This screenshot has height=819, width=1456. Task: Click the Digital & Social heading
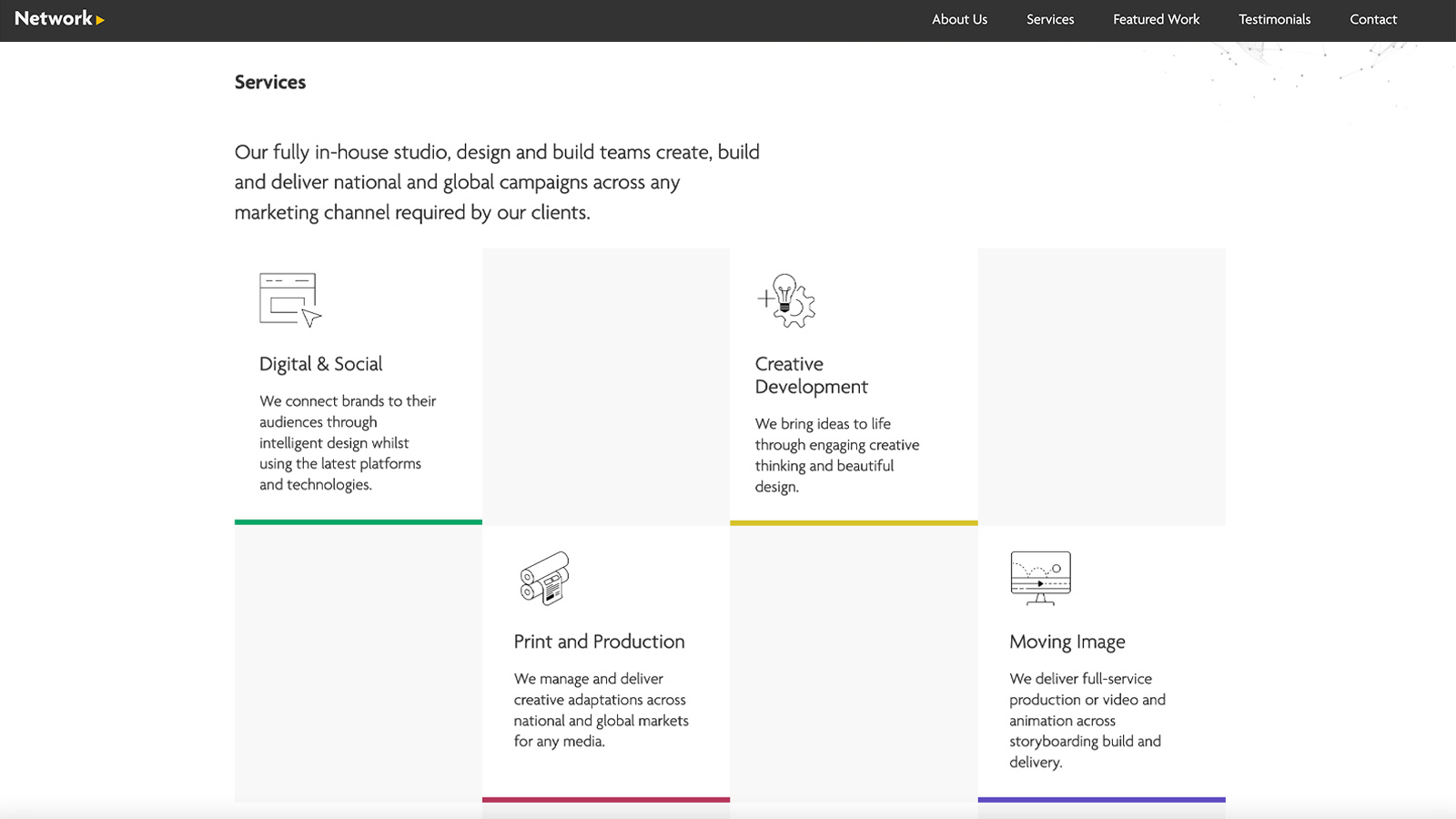(320, 364)
